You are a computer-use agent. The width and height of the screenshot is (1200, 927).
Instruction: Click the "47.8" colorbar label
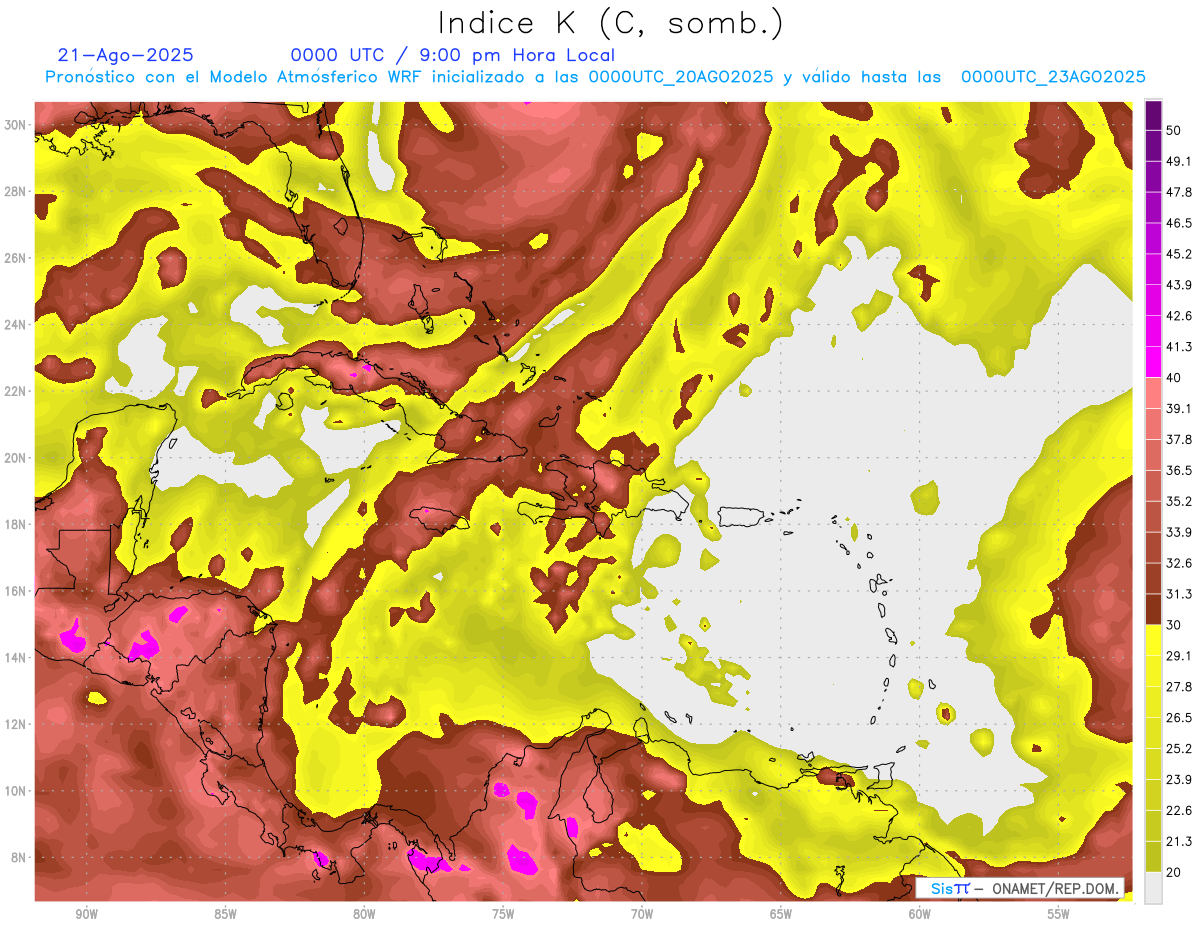(1179, 192)
